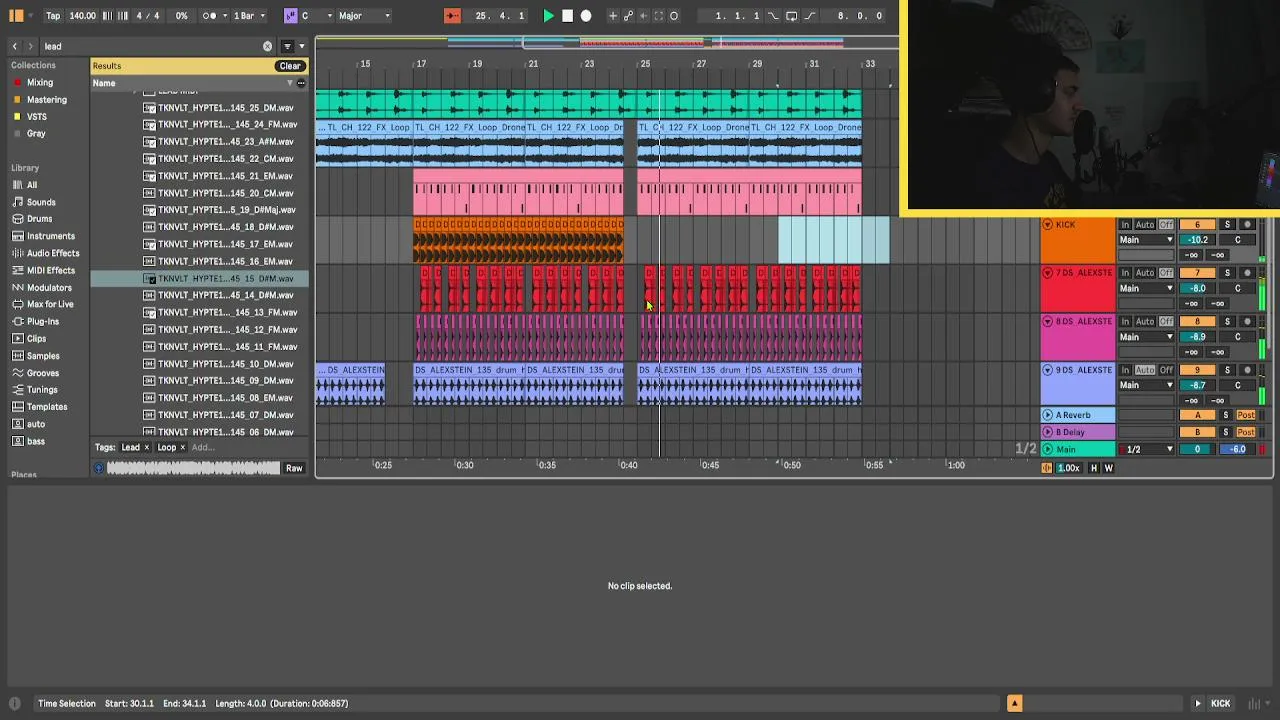Arm the KICK track for recording
Viewport: 1280px width, 720px height.
[x=1247, y=224]
